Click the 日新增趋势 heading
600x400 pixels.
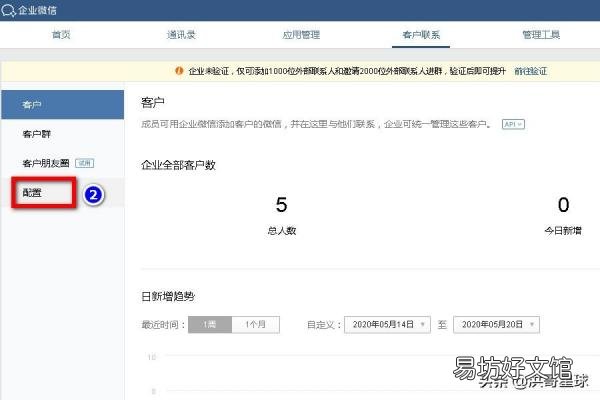(168, 296)
